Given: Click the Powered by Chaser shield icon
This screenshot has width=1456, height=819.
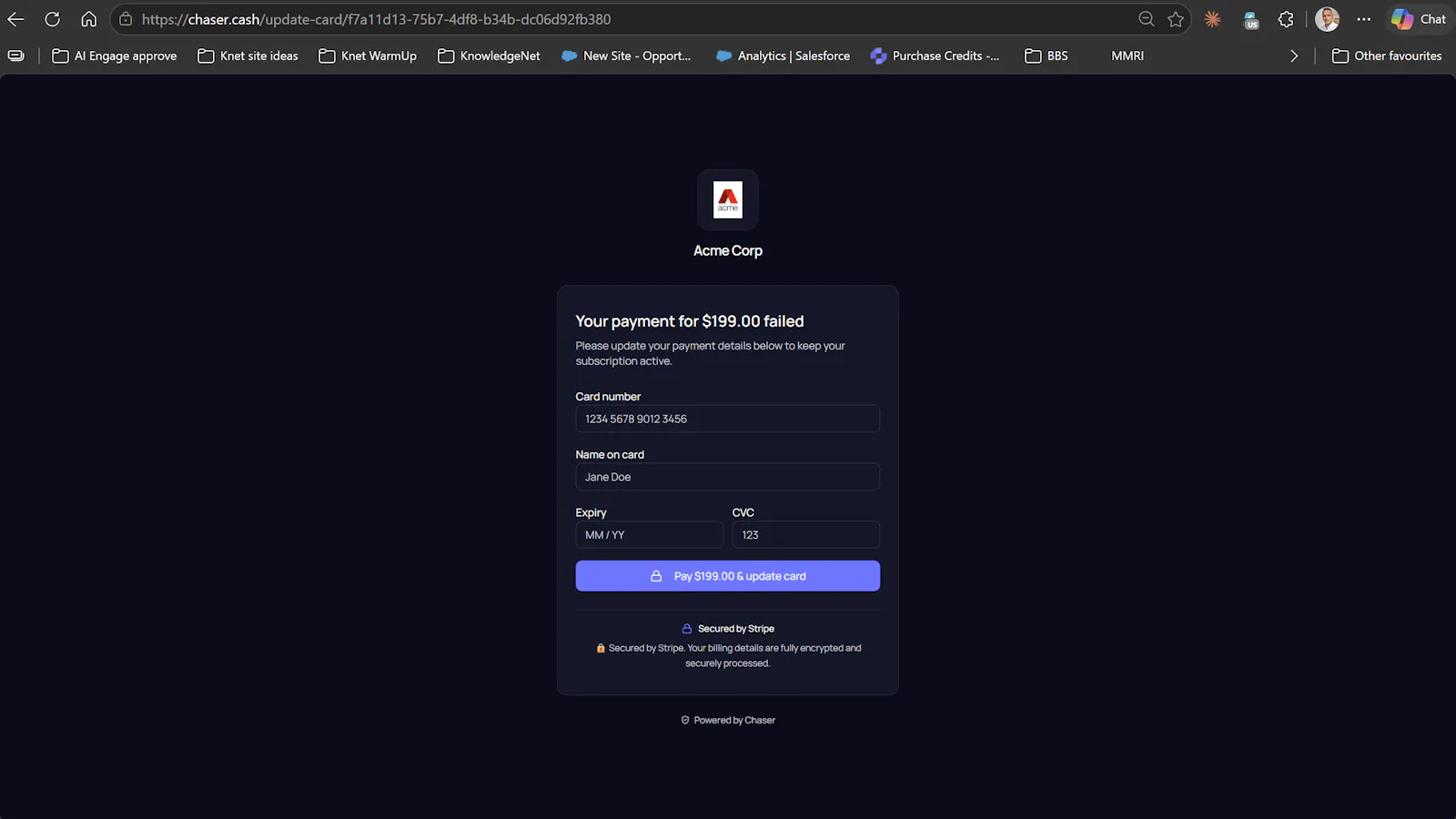Looking at the screenshot, I should (685, 720).
